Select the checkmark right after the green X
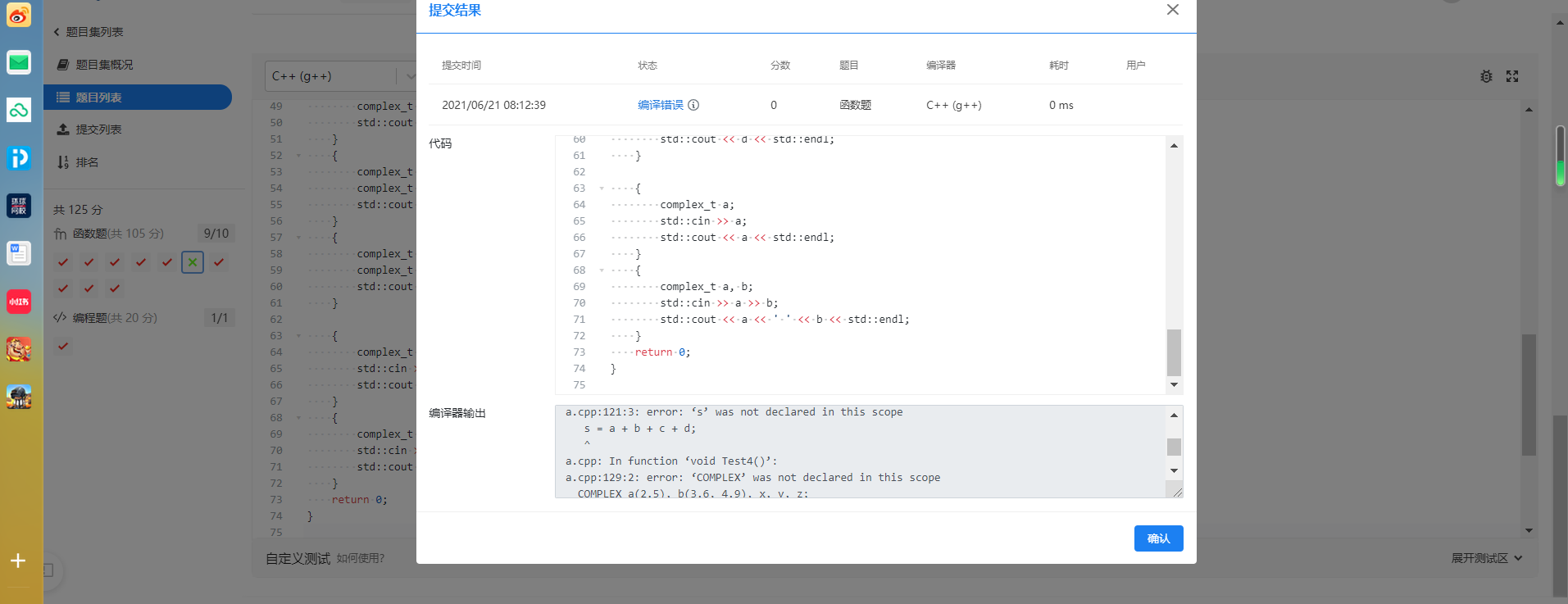The width and height of the screenshot is (1568, 604). tap(219, 262)
